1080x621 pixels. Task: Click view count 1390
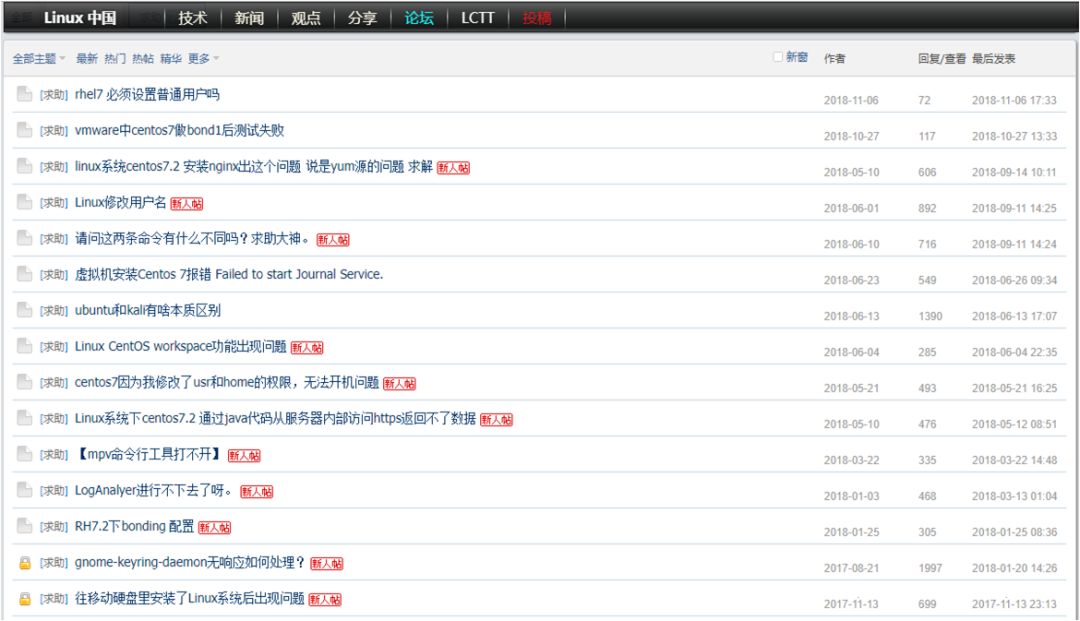point(930,316)
